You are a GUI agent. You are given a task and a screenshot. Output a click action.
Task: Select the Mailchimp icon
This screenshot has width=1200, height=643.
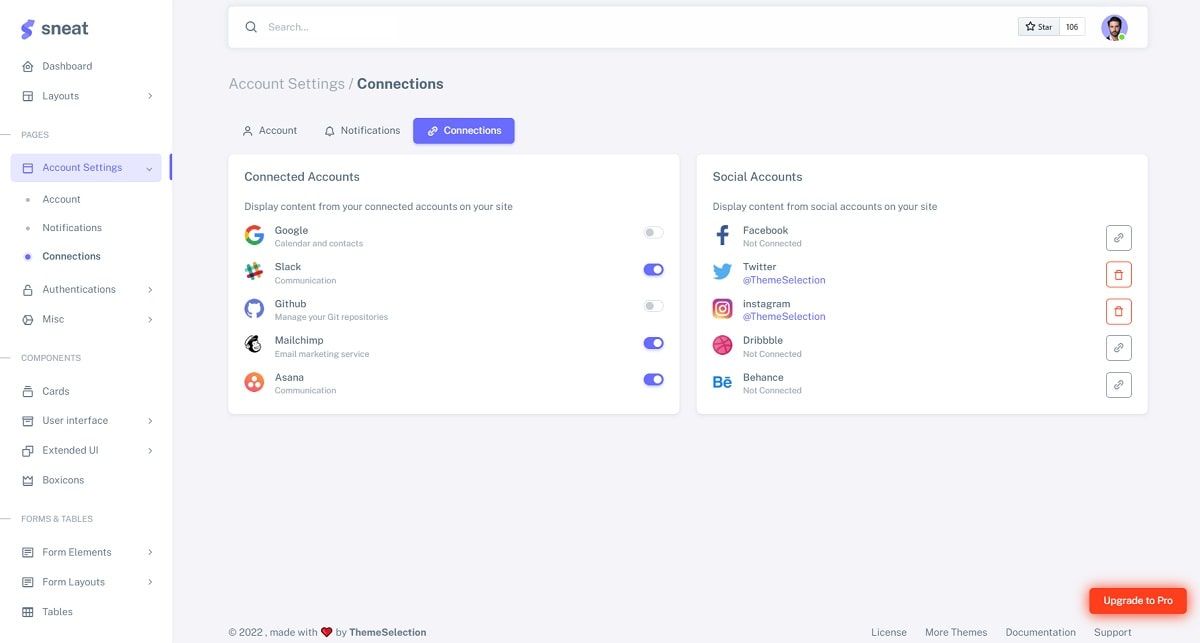(251, 343)
